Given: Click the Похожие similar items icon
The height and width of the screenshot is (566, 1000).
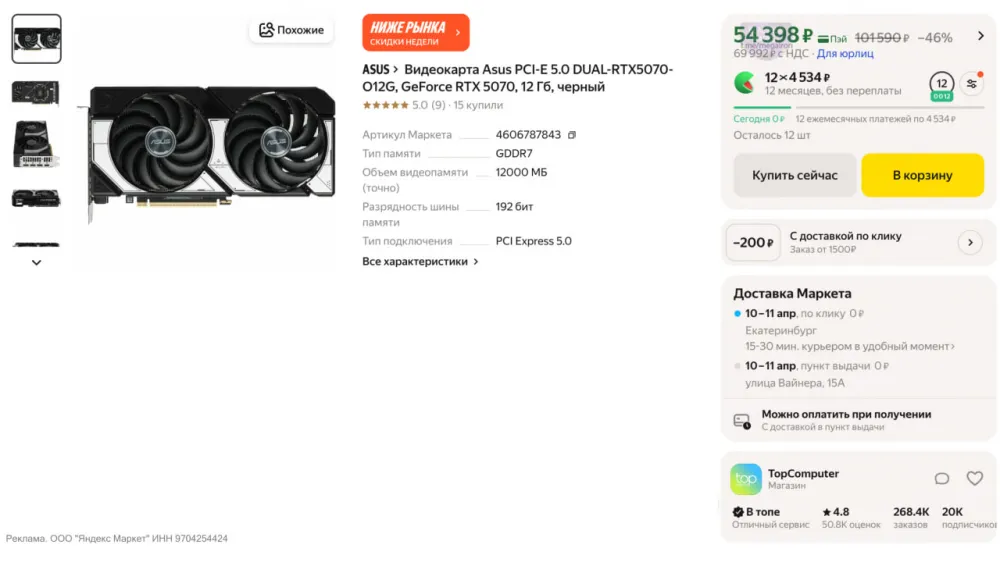Looking at the screenshot, I should 267,30.
